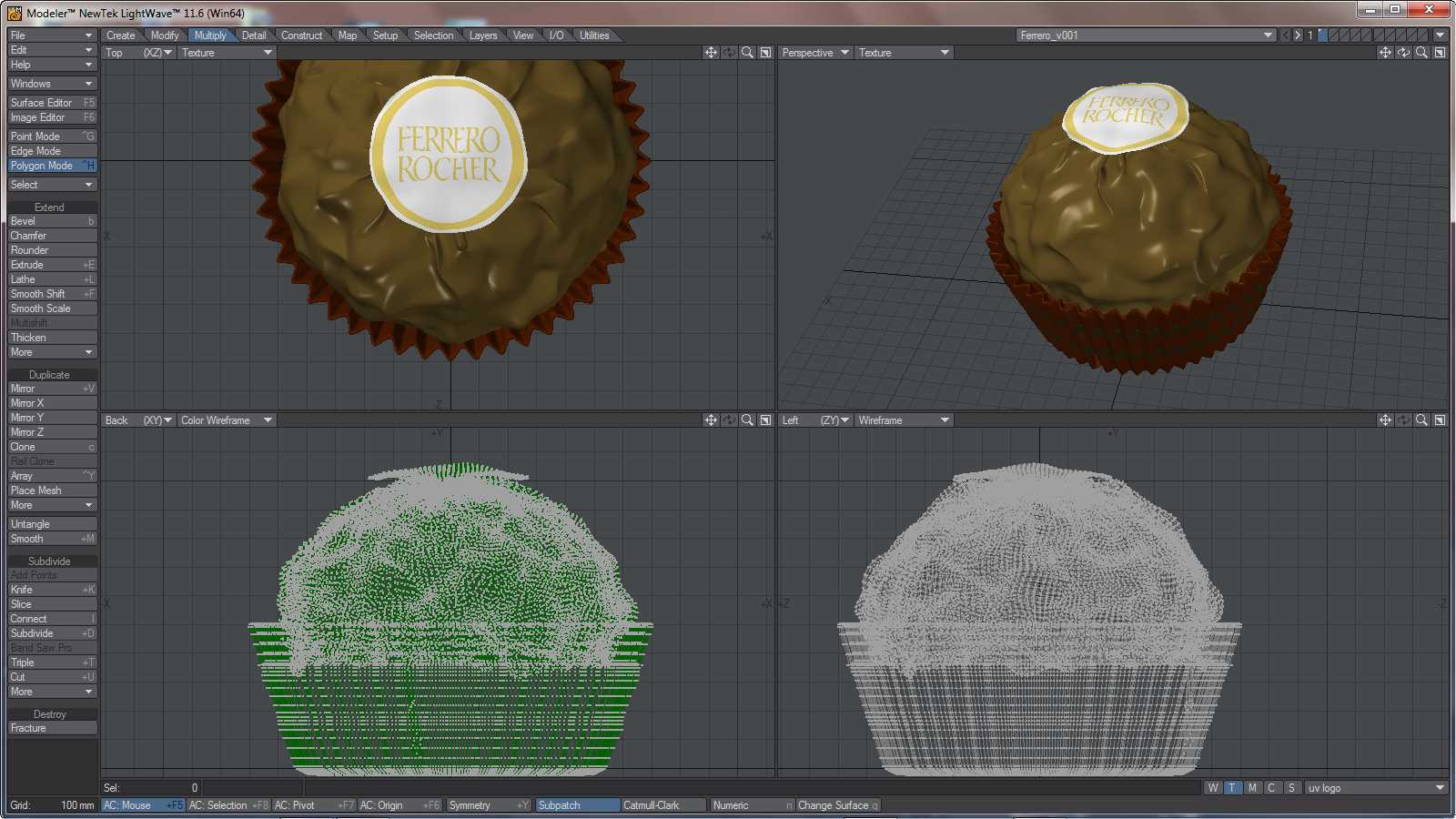Screen dimensions: 1456x819
Task: Click the Top viewport zoom magnifier icon
Action: pyautogui.click(x=747, y=53)
